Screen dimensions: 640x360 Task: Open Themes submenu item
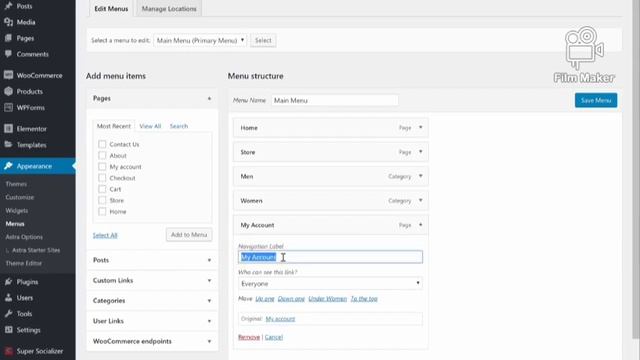coord(16,184)
